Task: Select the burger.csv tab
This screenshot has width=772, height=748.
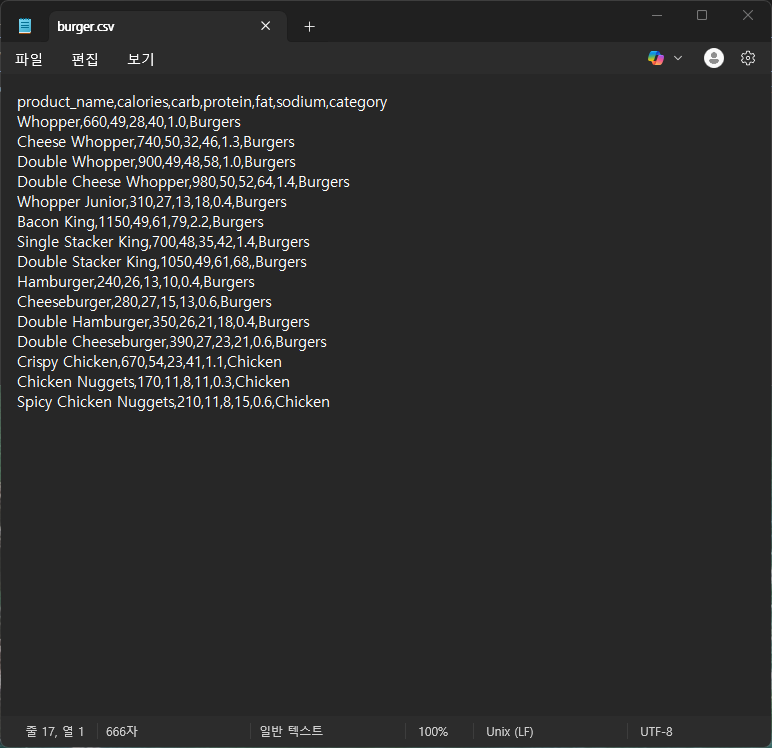Action: (167, 27)
